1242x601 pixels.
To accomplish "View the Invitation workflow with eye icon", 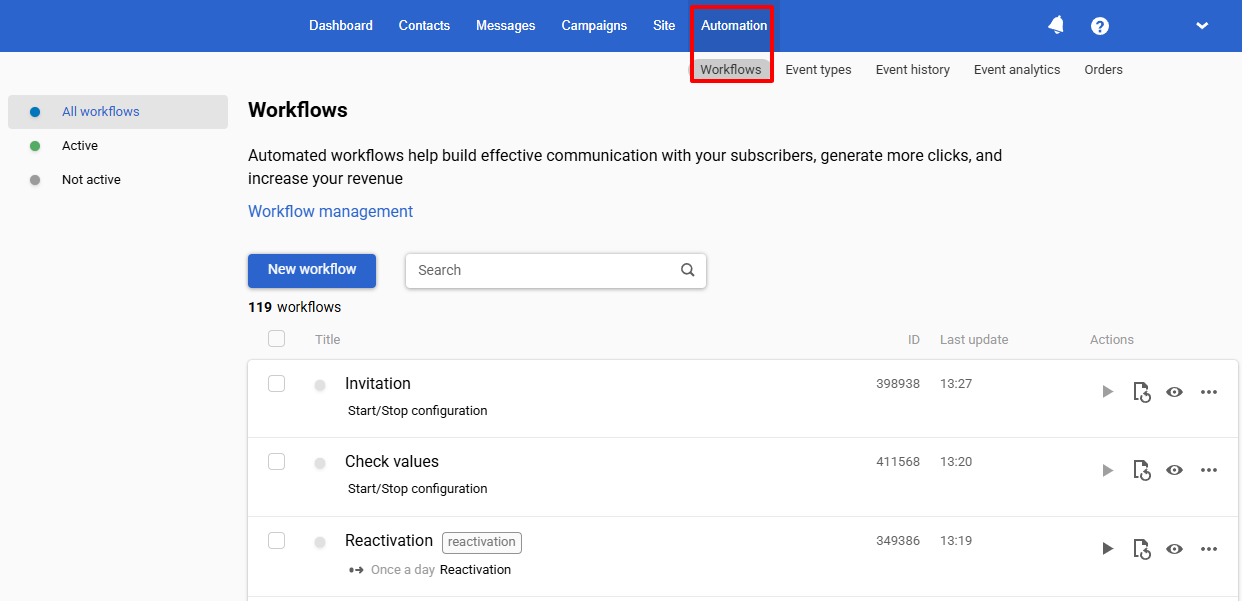I will pos(1175,391).
